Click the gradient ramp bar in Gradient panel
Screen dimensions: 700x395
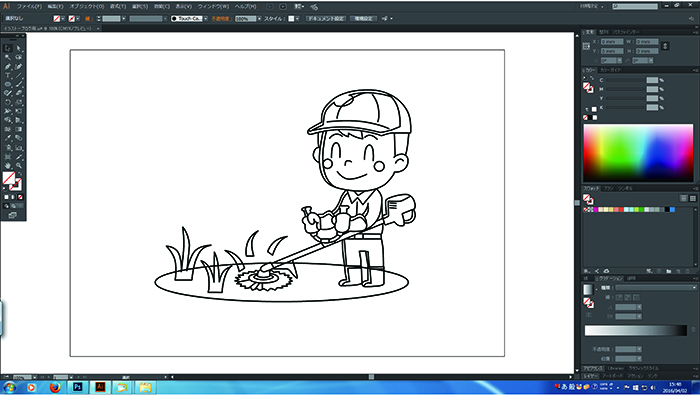(636, 330)
